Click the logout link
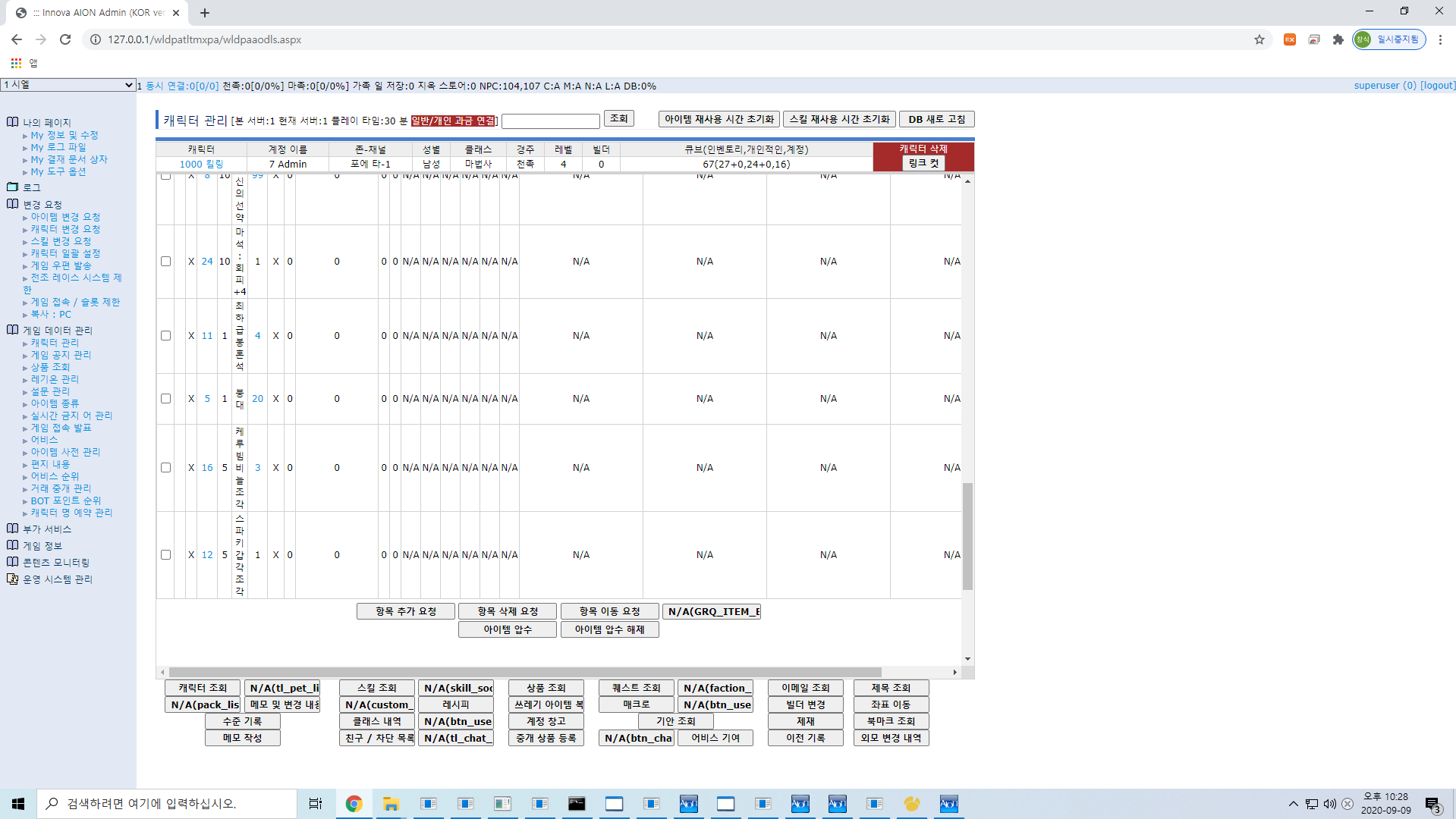1456x819 pixels. coord(1438,86)
